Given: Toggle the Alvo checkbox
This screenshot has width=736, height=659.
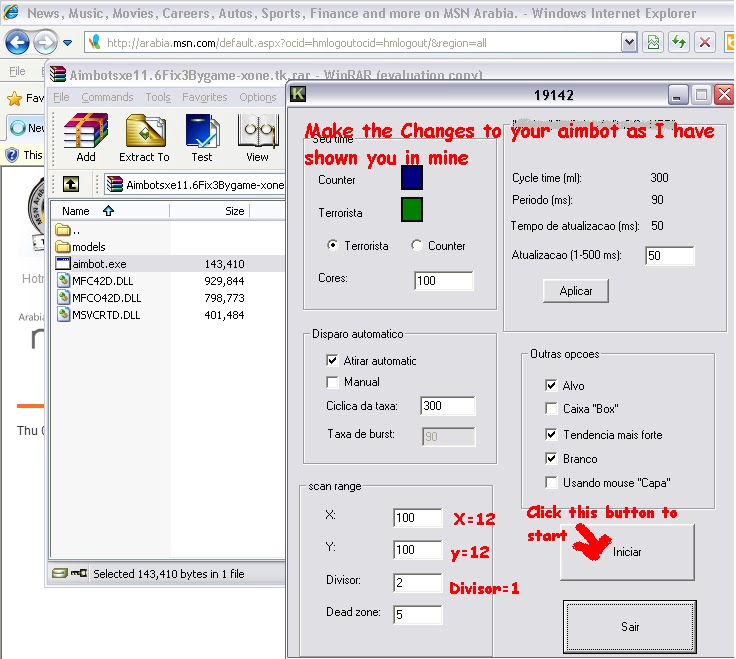Looking at the screenshot, I should [551, 385].
